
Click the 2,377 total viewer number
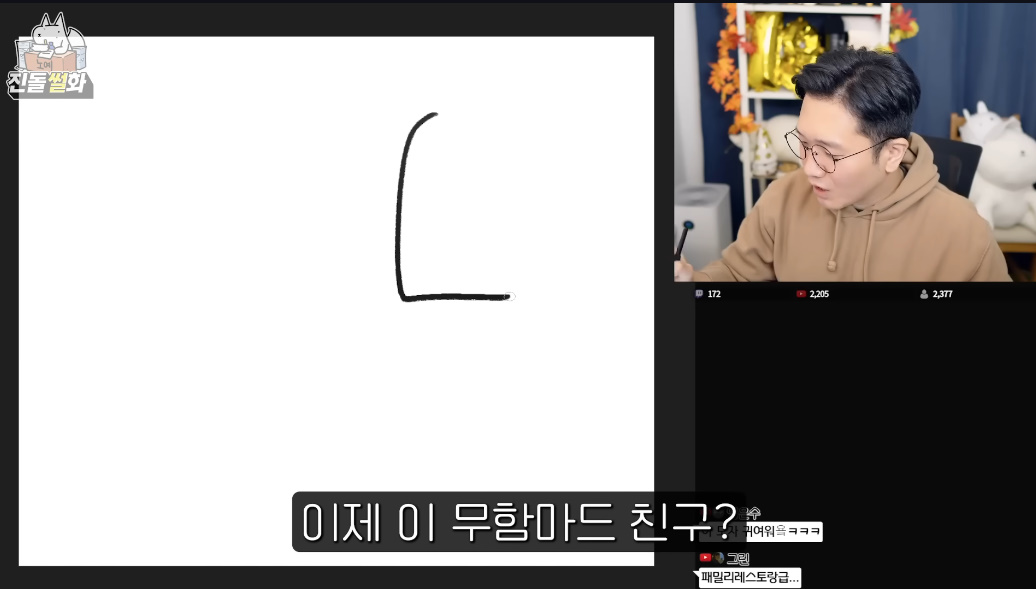coord(944,294)
